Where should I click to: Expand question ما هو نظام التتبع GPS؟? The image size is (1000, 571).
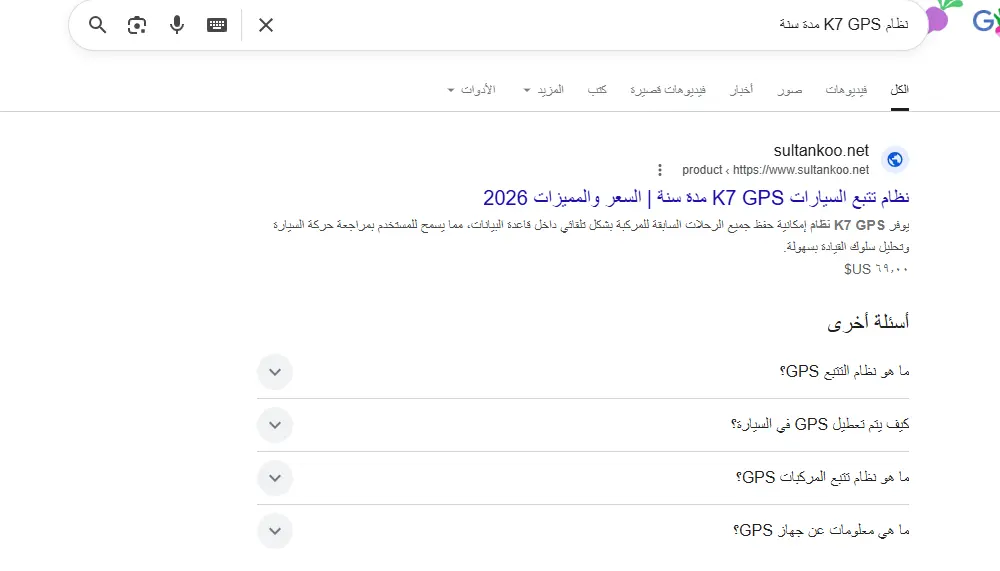pyautogui.click(x=583, y=371)
